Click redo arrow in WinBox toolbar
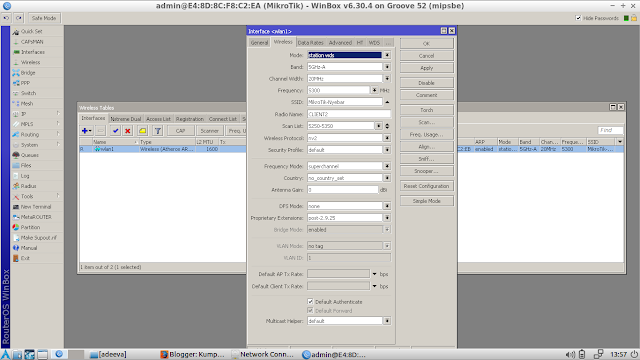 pos(19,18)
